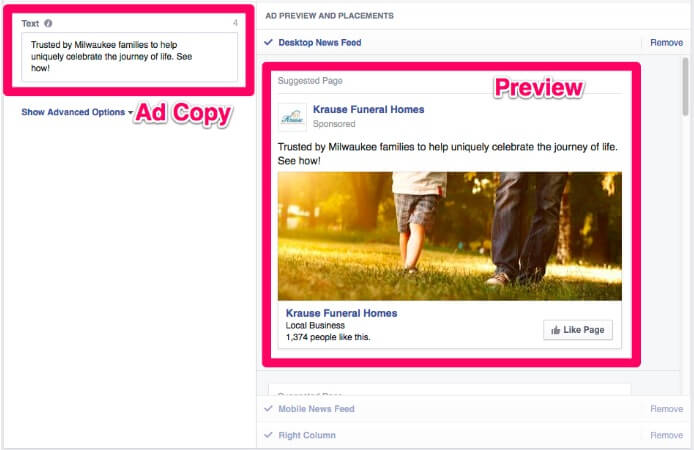Image resolution: width=694 pixels, height=450 pixels.
Task: Click the Krause logo profile thumbnail
Action: click(x=292, y=118)
